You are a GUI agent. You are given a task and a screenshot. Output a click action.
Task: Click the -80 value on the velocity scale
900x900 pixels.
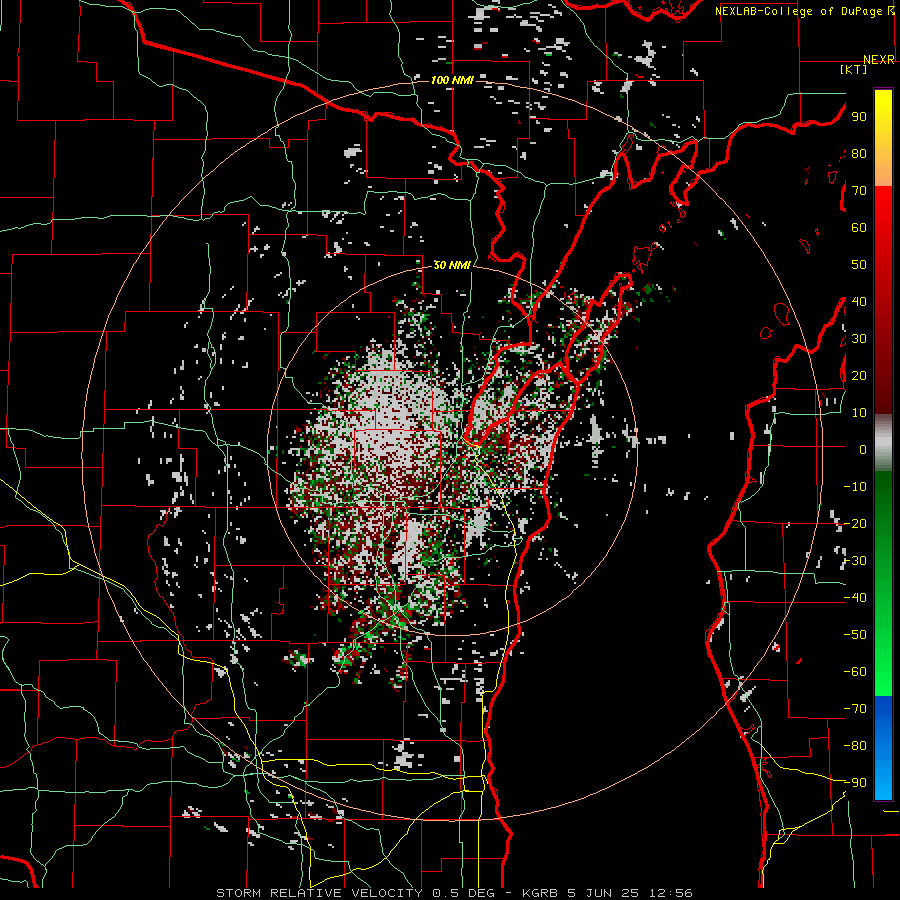point(855,746)
